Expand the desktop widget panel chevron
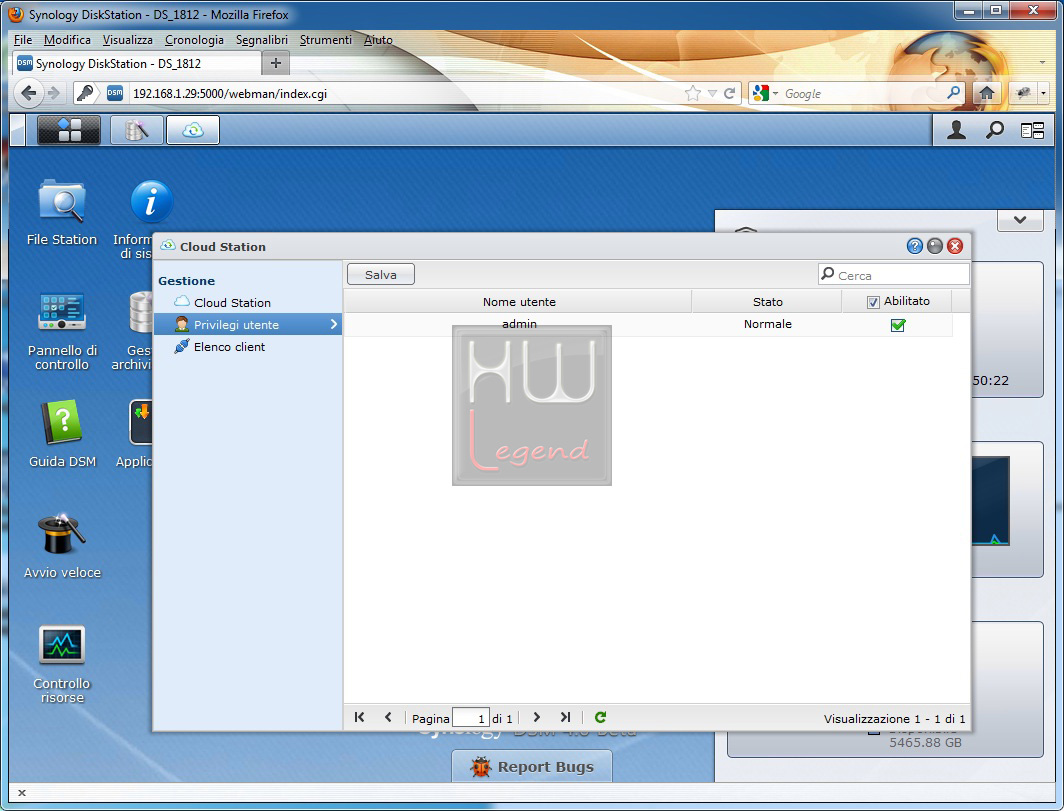1064x811 pixels. tap(1020, 220)
